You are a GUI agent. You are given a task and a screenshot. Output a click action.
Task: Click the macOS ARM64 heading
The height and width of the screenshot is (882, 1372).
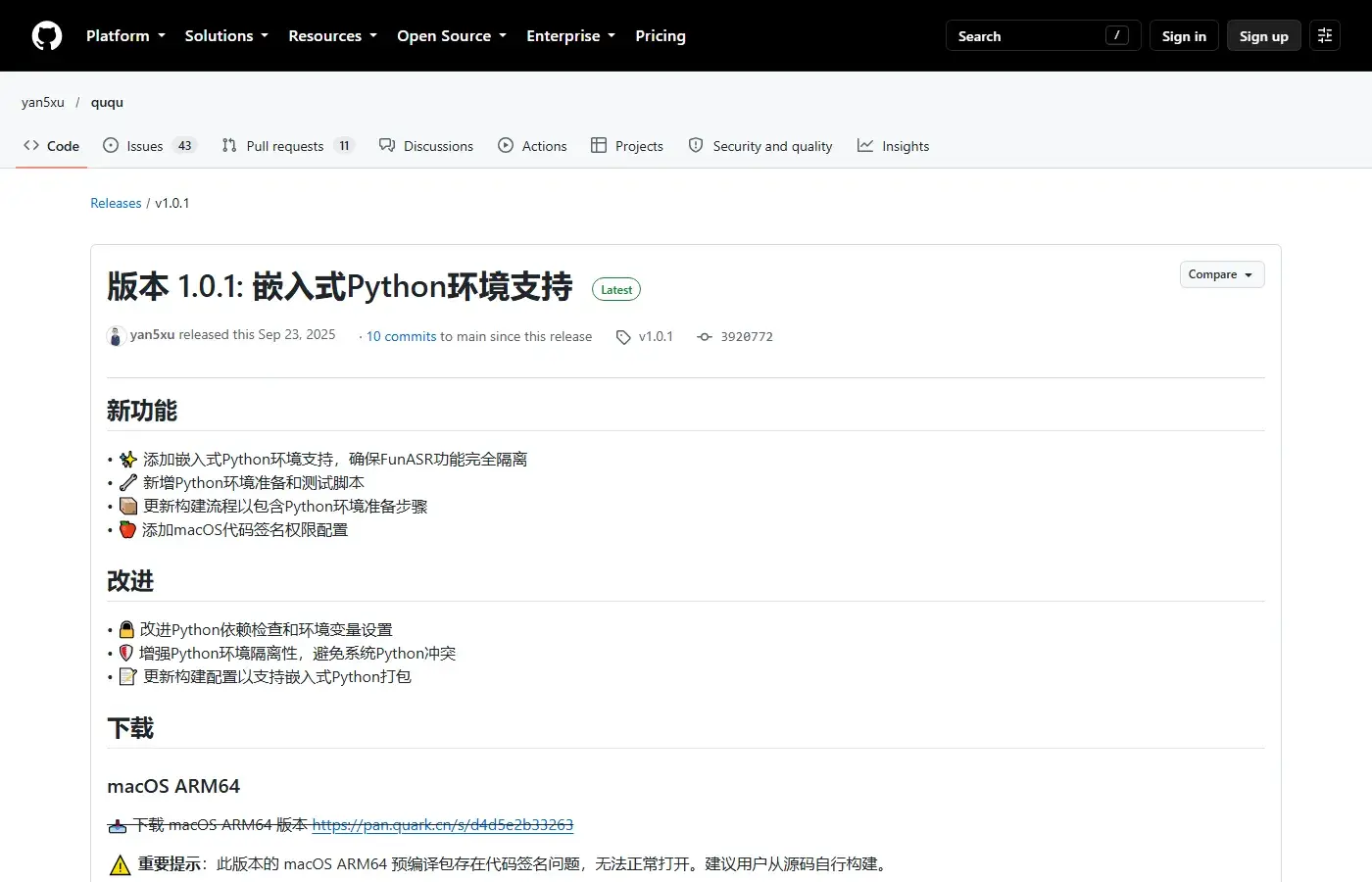[x=173, y=786]
